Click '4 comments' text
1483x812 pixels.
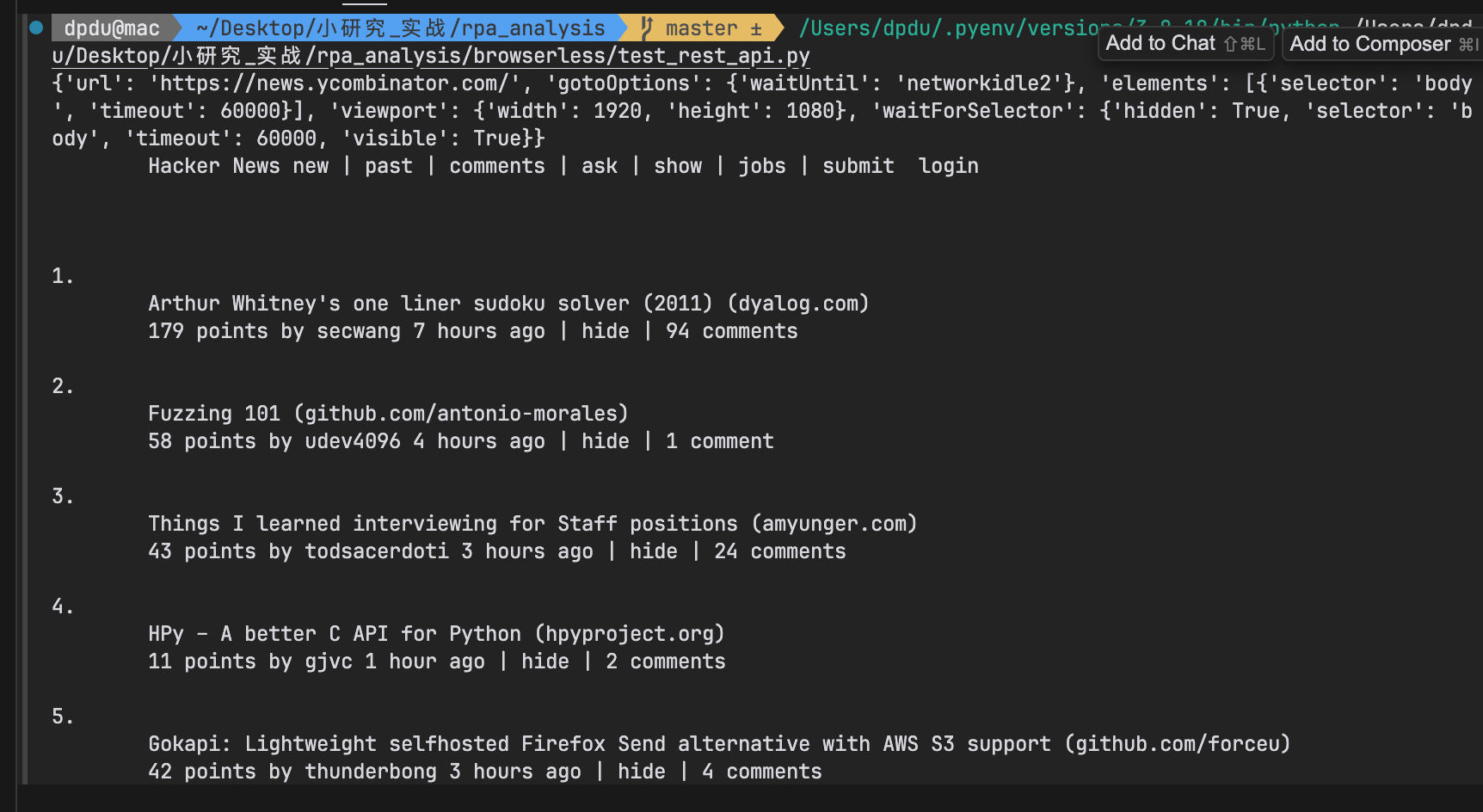click(x=762, y=772)
